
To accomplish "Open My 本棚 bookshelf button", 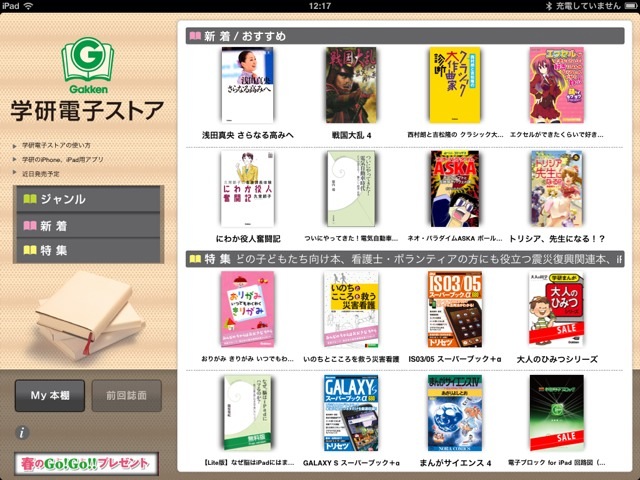I will tap(50, 396).
